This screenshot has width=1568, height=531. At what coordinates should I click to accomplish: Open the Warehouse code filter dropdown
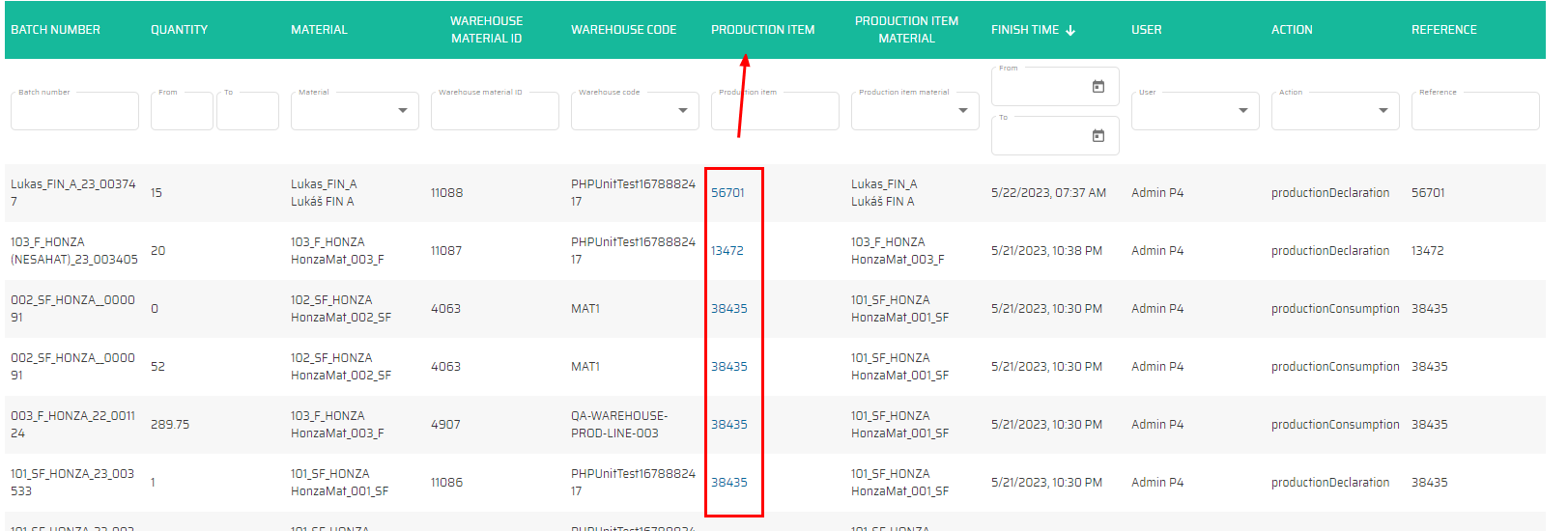[682, 111]
